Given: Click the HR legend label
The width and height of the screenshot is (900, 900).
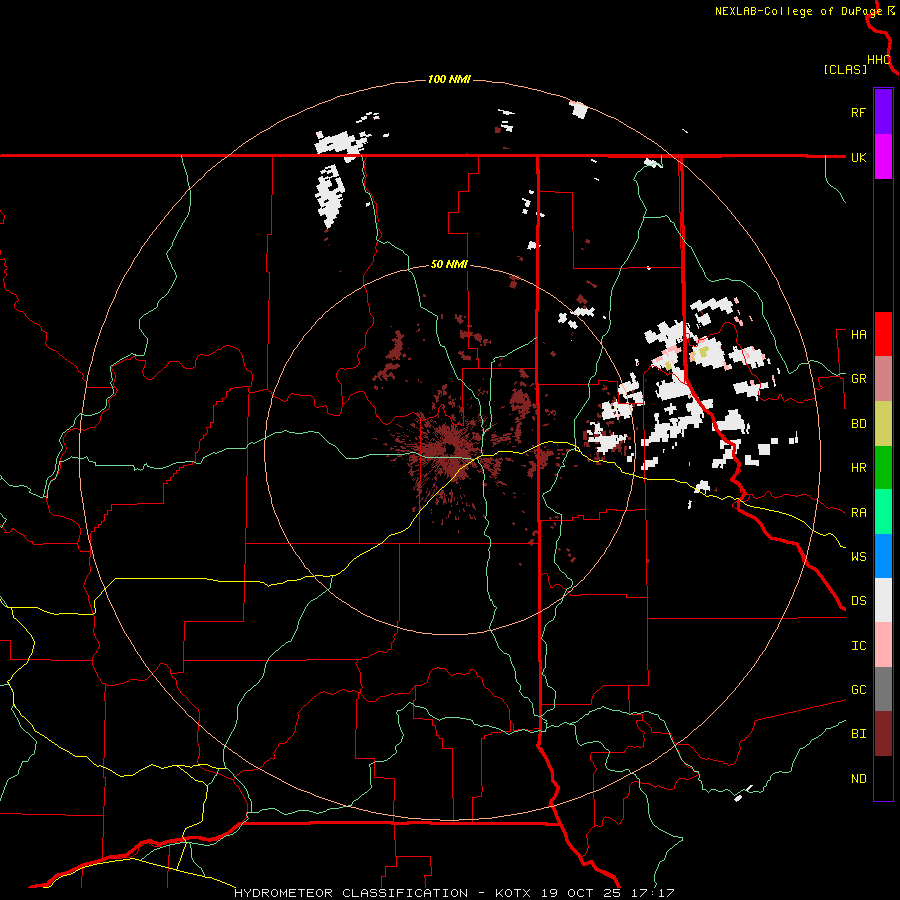Looking at the screenshot, I should pos(858,468).
